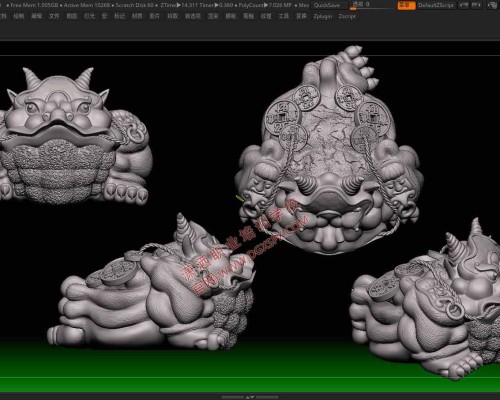Open the 绘制 (Draw) menu

(19, 16)
